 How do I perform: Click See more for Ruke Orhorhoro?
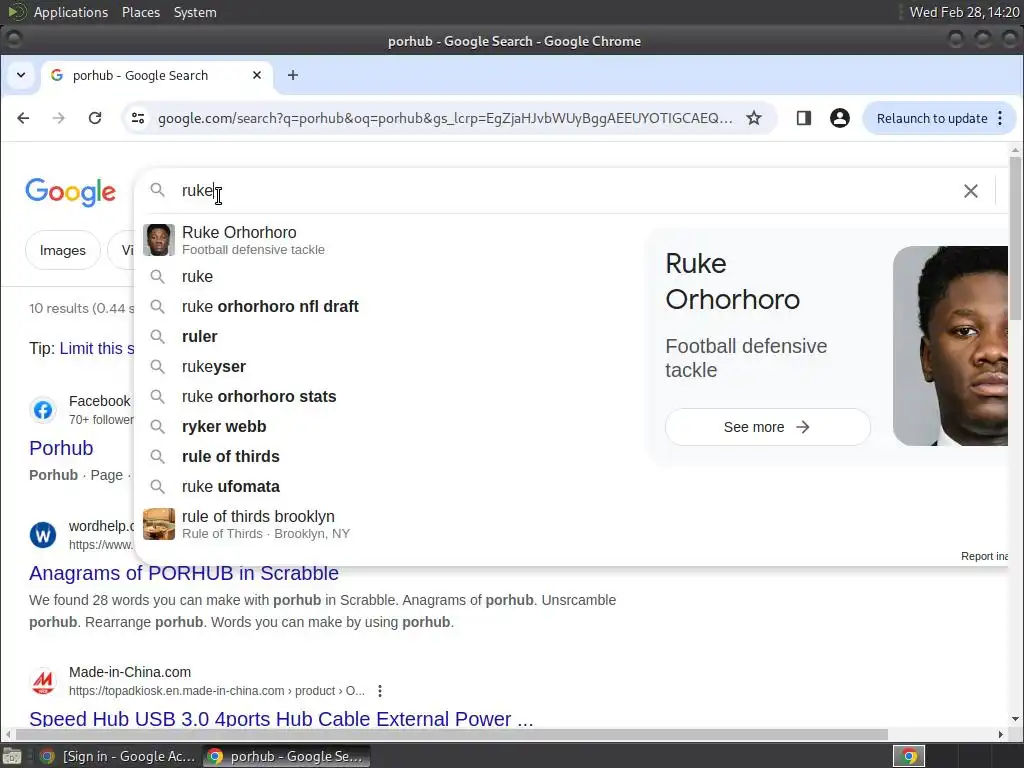point(767,427)
